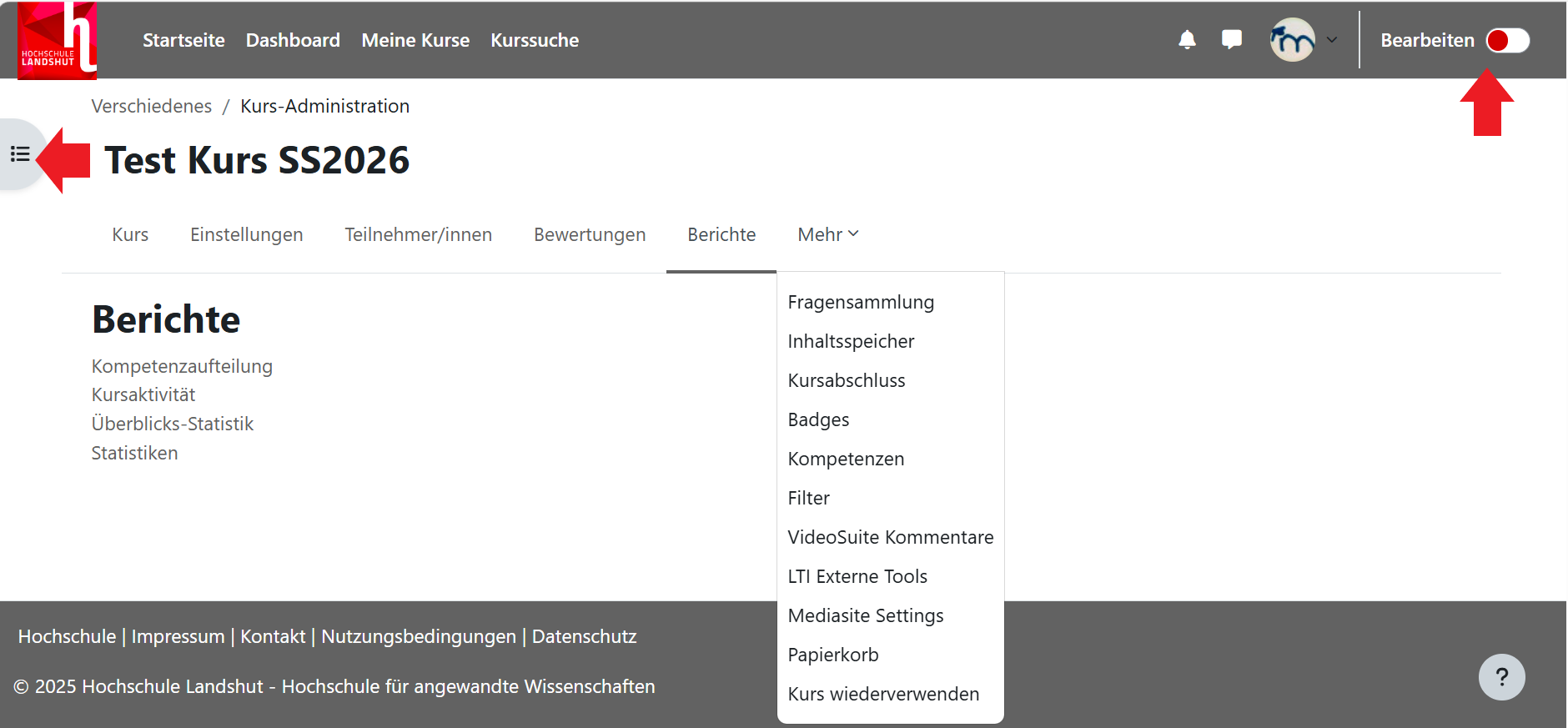
Task: Open the Kursaktivität report link
Action: point(143,394)
